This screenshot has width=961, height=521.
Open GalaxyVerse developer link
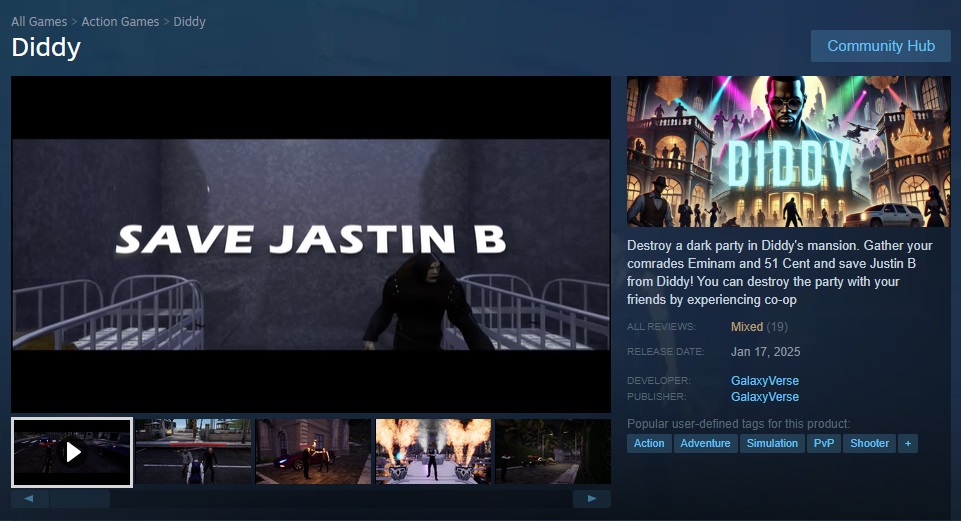tap(765, 381)
